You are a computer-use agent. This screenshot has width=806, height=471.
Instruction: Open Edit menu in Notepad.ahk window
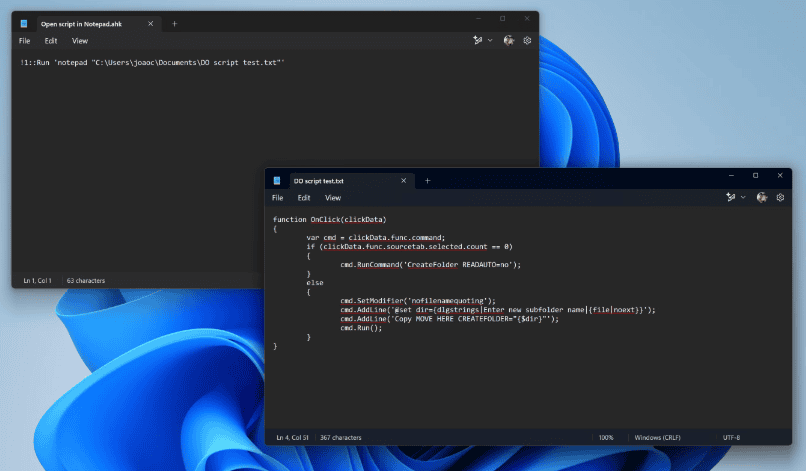51,41
